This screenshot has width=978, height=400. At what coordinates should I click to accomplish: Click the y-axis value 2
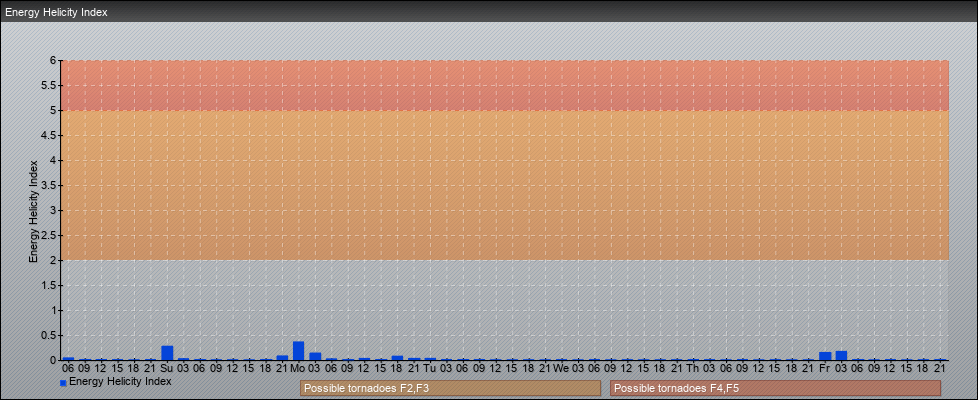tap(54, 260)
